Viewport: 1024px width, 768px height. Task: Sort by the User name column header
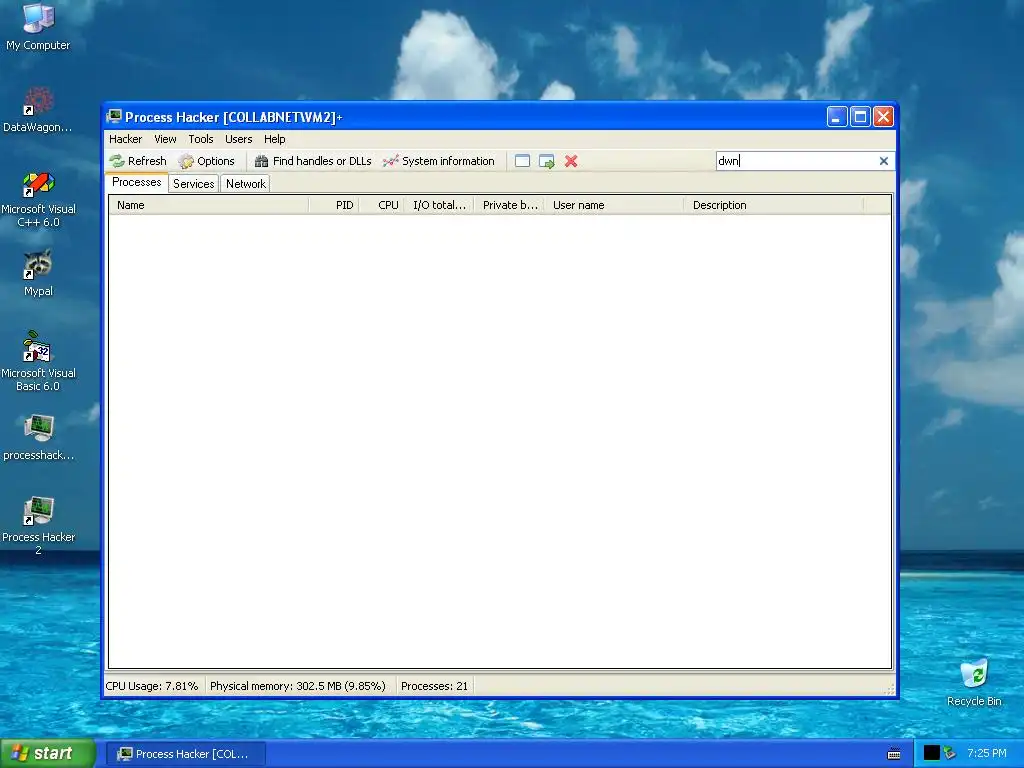614,205
